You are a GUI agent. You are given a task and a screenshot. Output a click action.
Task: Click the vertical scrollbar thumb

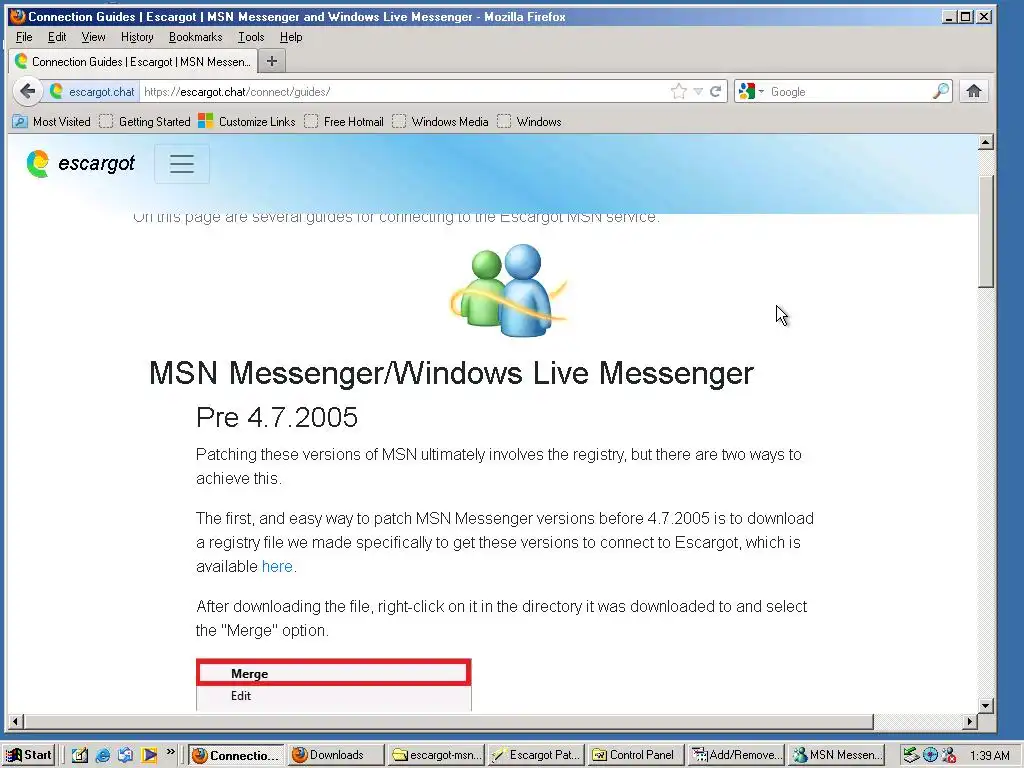[x=985, y=231]
